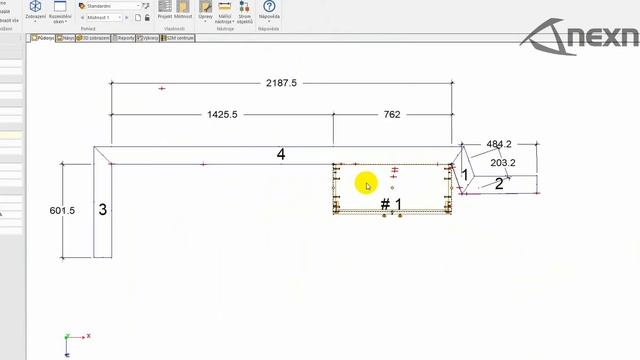Select the 203.2 dimension label
Viewport: 640px width, 360px height.
[502, 163]
